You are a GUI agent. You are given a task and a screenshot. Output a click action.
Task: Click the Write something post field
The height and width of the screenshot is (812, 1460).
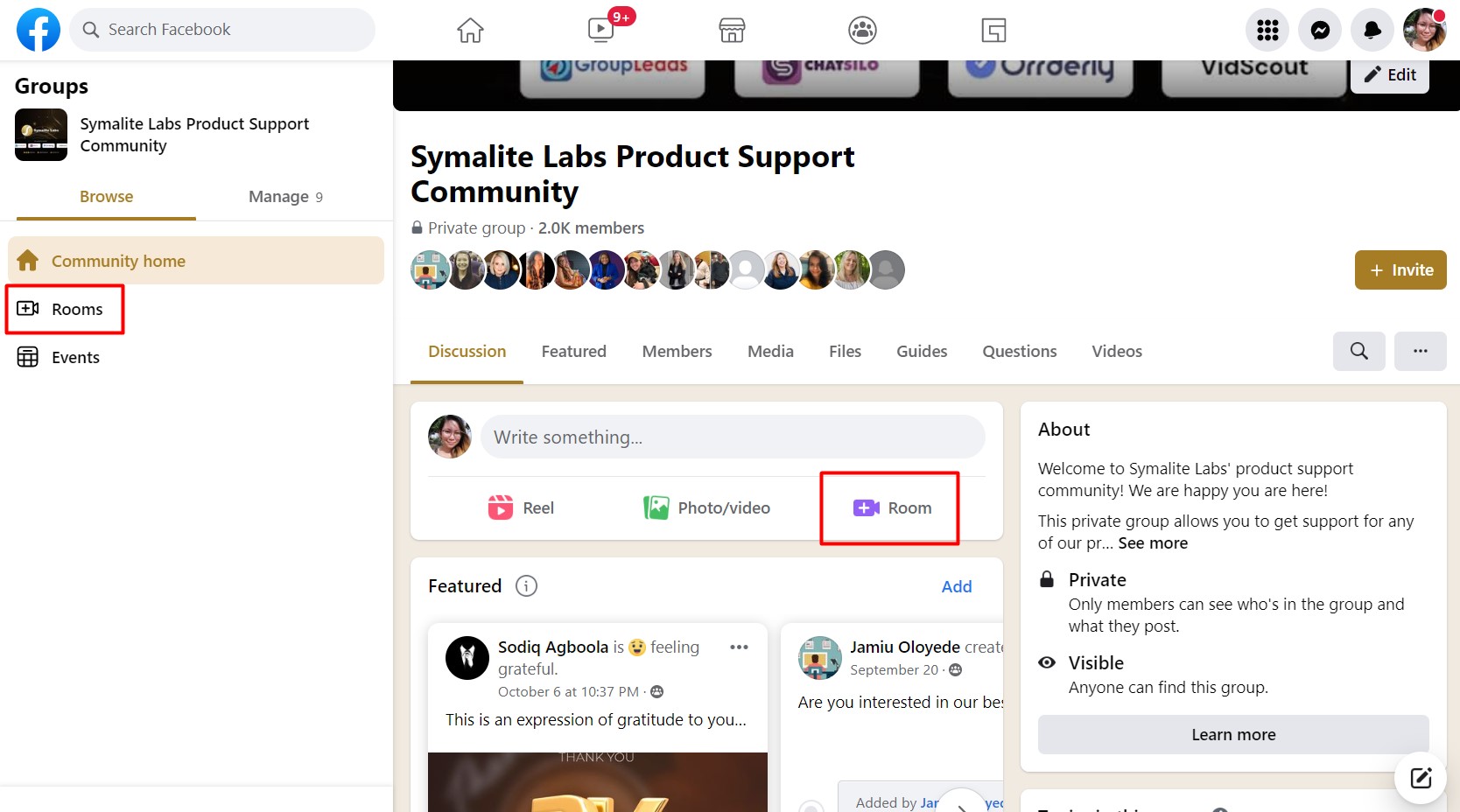point(732,437)
